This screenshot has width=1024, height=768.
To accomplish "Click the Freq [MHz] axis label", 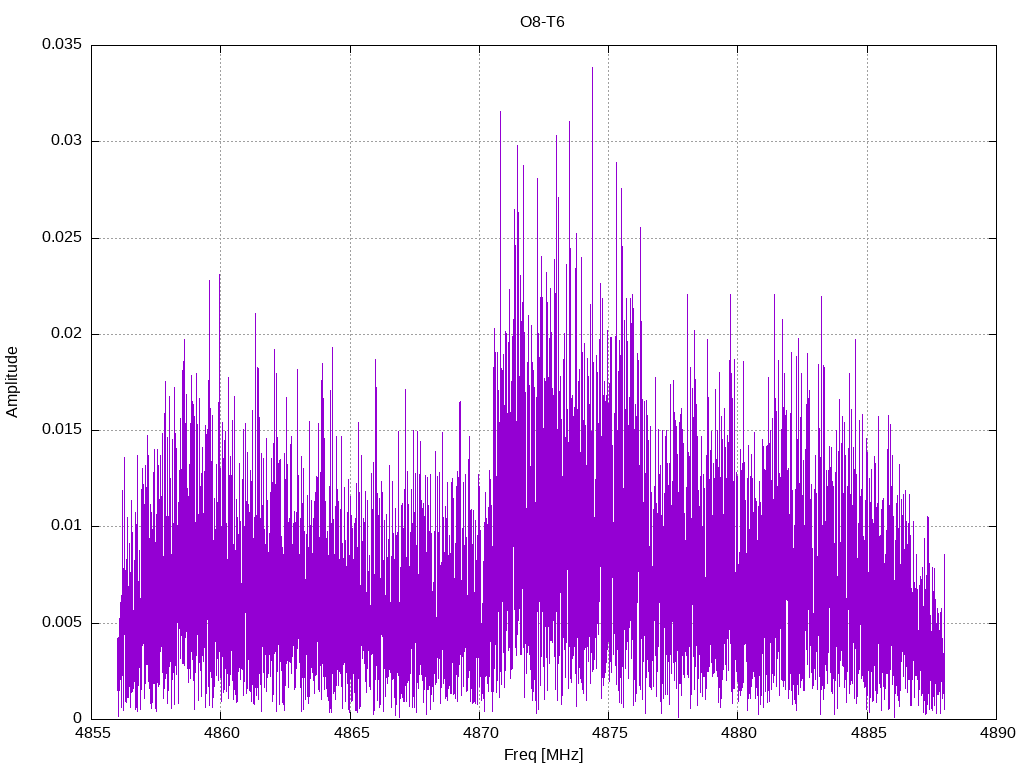I will tap(543, 755).
